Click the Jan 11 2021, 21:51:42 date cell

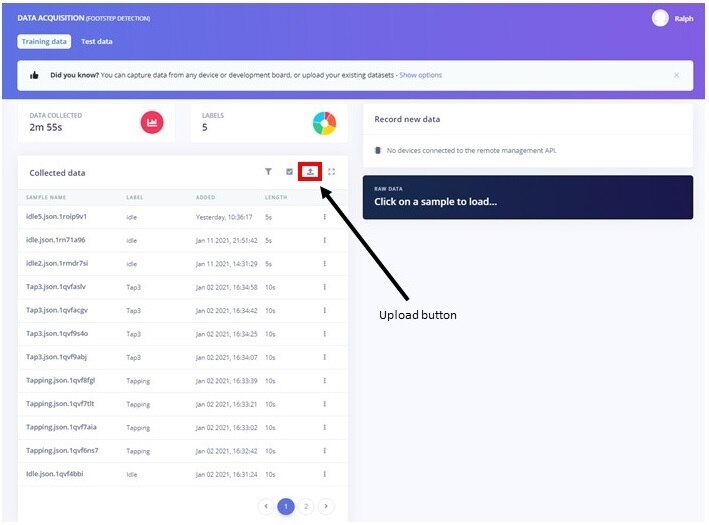tap(227, 241)
